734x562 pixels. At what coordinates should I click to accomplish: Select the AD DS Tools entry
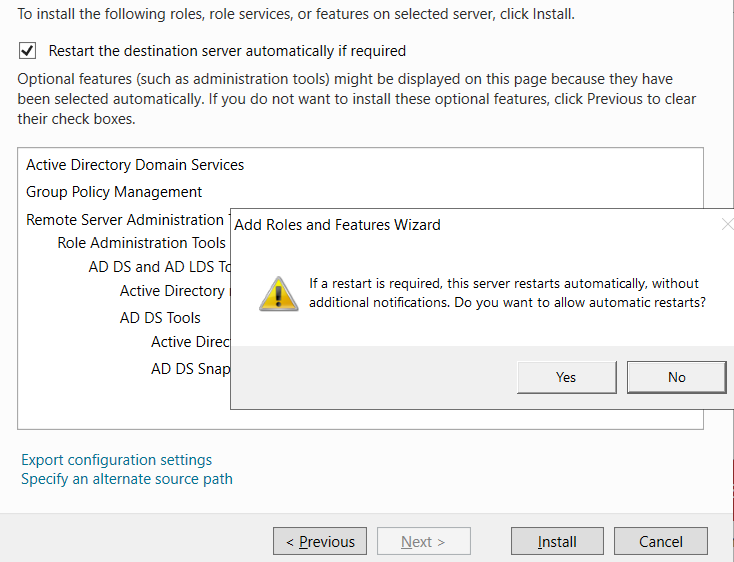coord(160,318)
